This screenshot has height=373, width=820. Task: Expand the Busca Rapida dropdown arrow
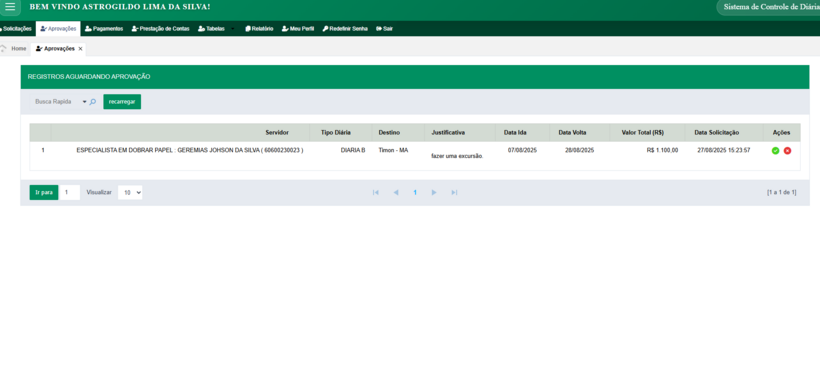coord(85,102)
